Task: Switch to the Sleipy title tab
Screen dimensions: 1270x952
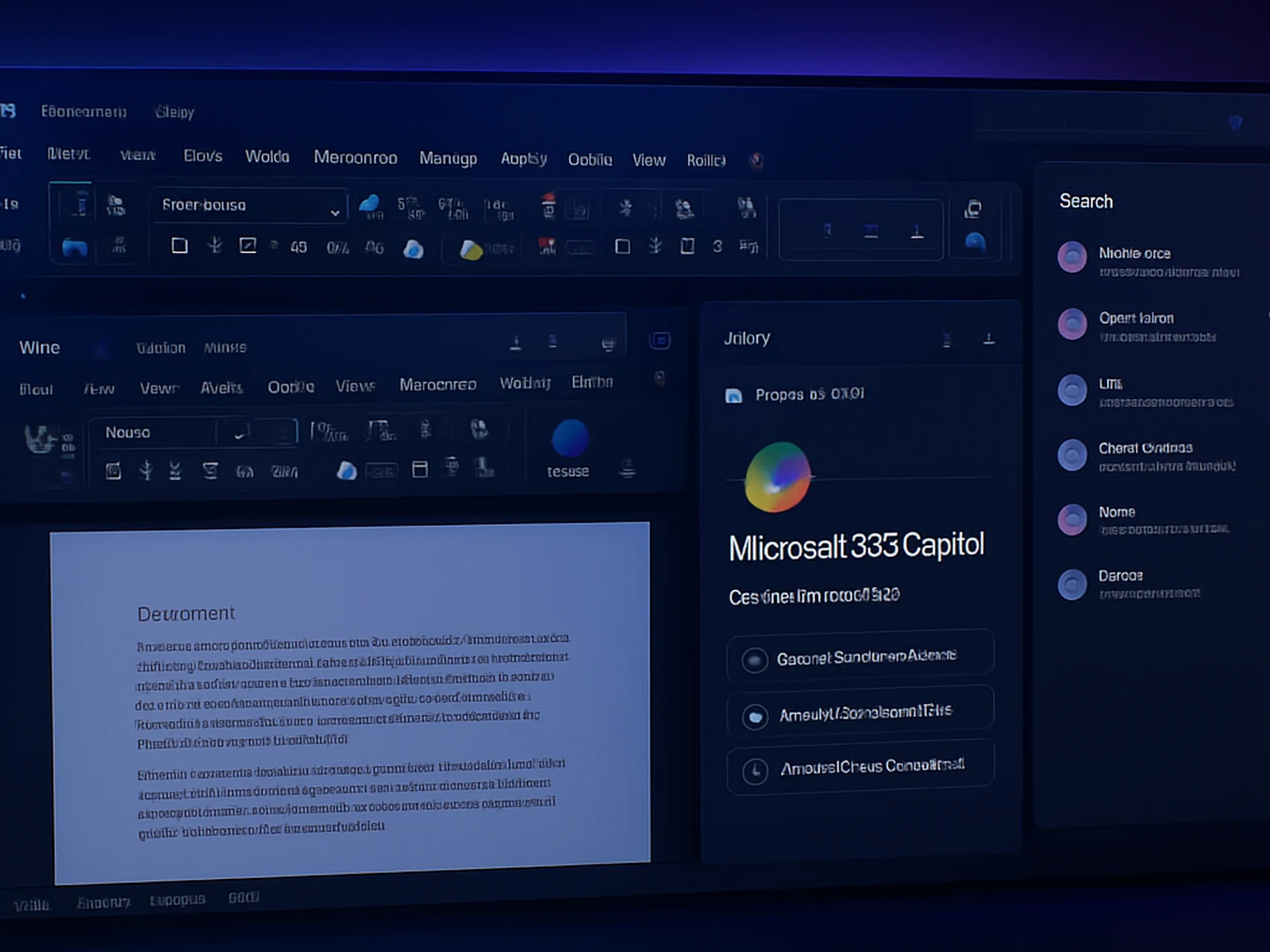Action: 175,112
